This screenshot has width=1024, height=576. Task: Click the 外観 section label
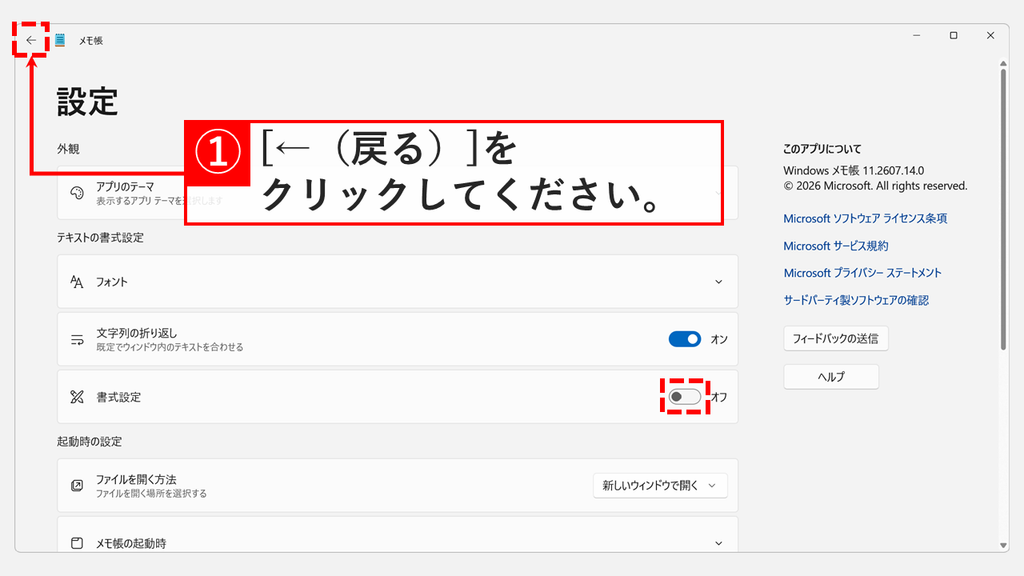tap(68, 149)
